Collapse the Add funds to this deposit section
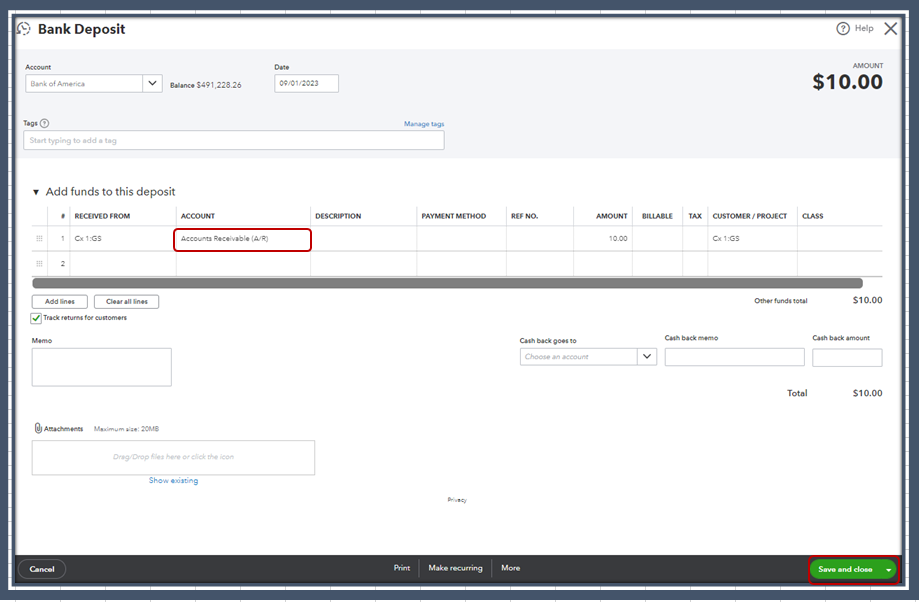The height and width of the screenshot is (602, 919). [x=35, y=192]
